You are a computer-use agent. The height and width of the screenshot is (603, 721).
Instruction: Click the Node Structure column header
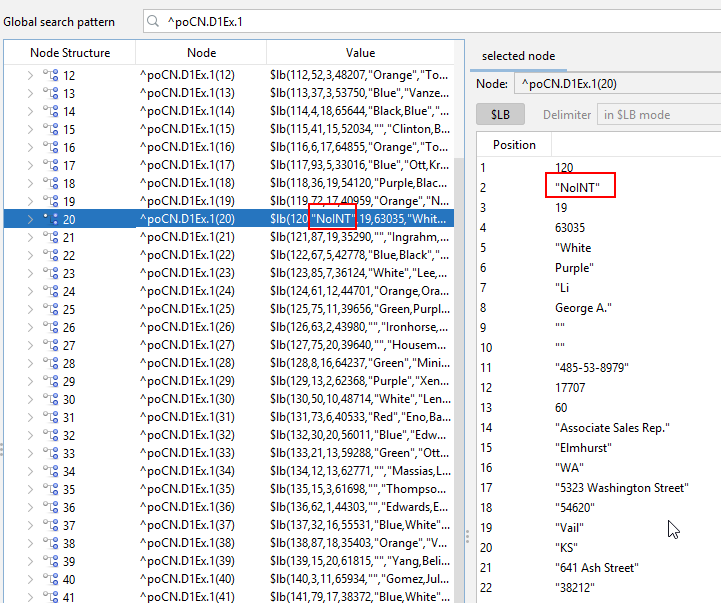(x=70, y=53)
